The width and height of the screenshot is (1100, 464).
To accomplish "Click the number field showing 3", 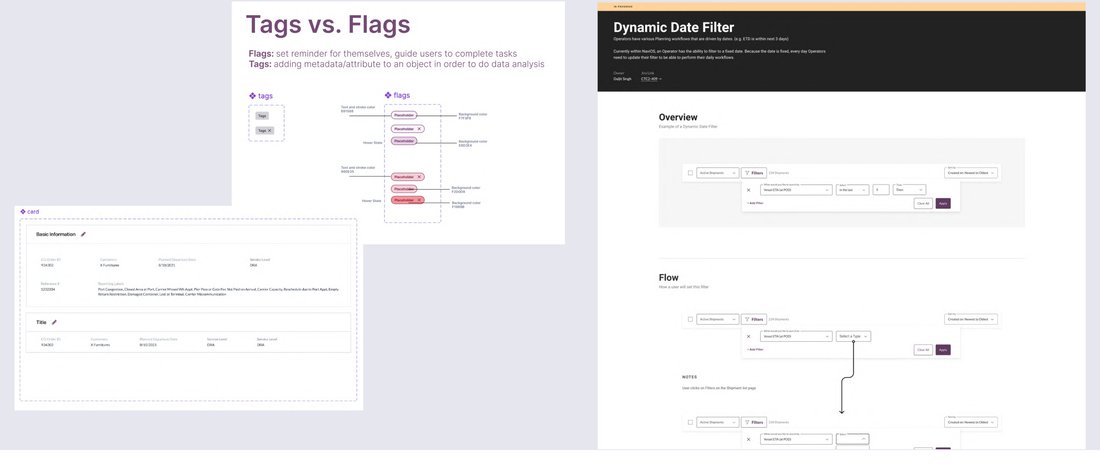I will tap(881, 190).
